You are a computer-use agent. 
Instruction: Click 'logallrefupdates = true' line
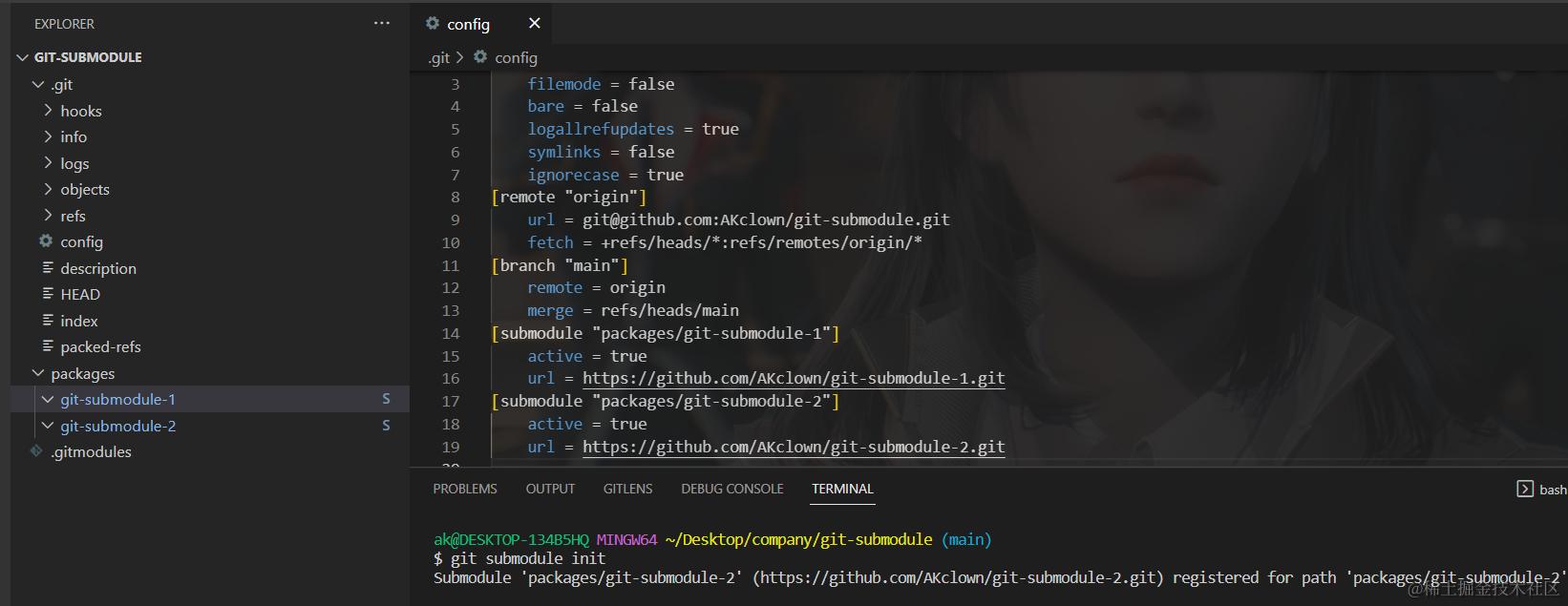633,129
